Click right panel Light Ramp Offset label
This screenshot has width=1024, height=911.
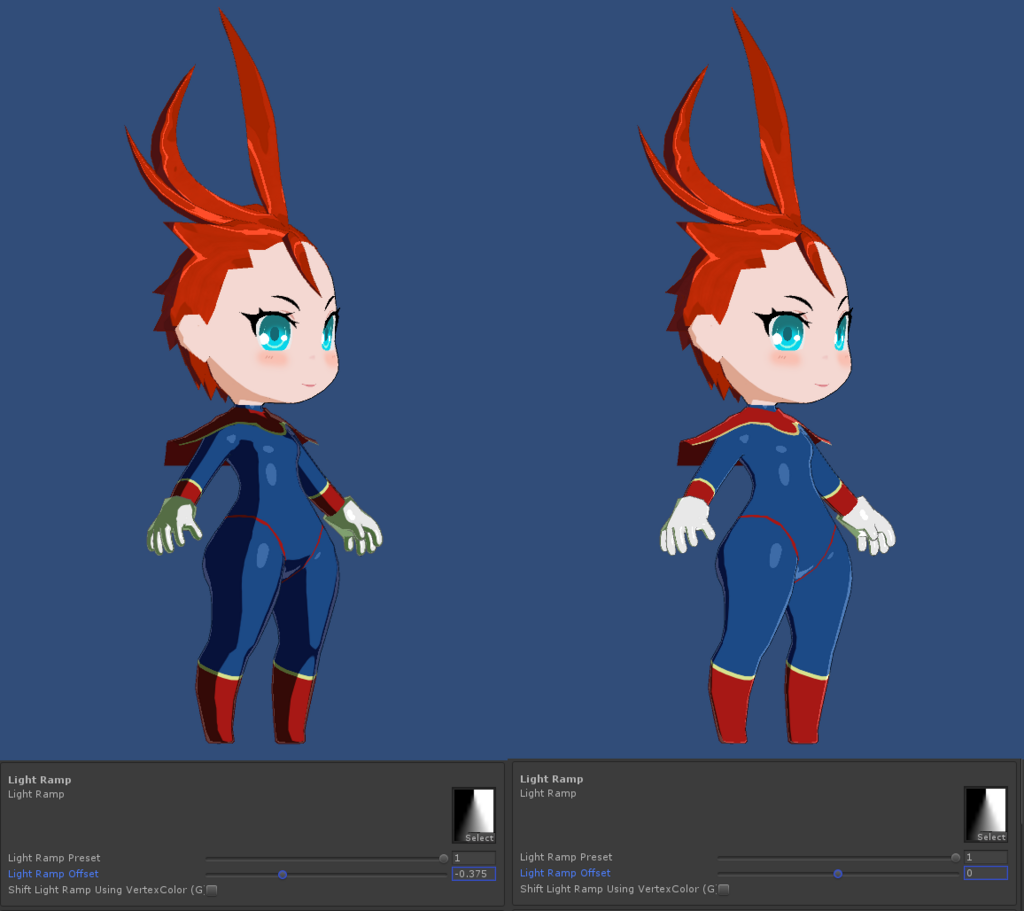565,872
